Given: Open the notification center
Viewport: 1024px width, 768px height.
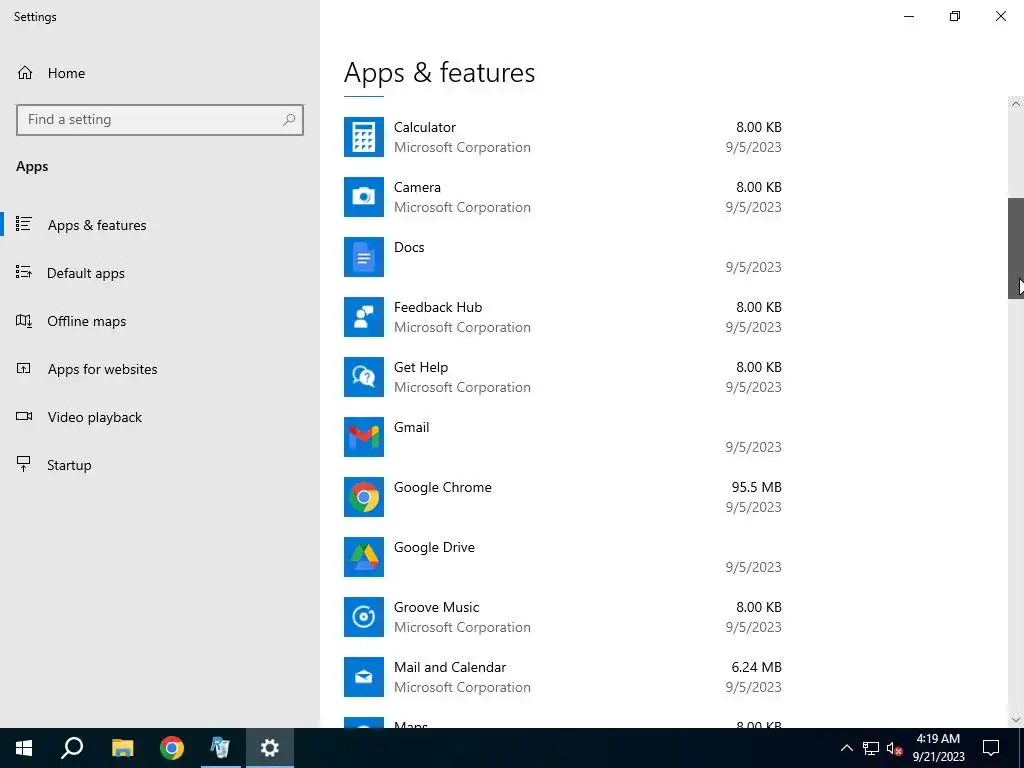Looking at the screenshot, I should point(991,748).
